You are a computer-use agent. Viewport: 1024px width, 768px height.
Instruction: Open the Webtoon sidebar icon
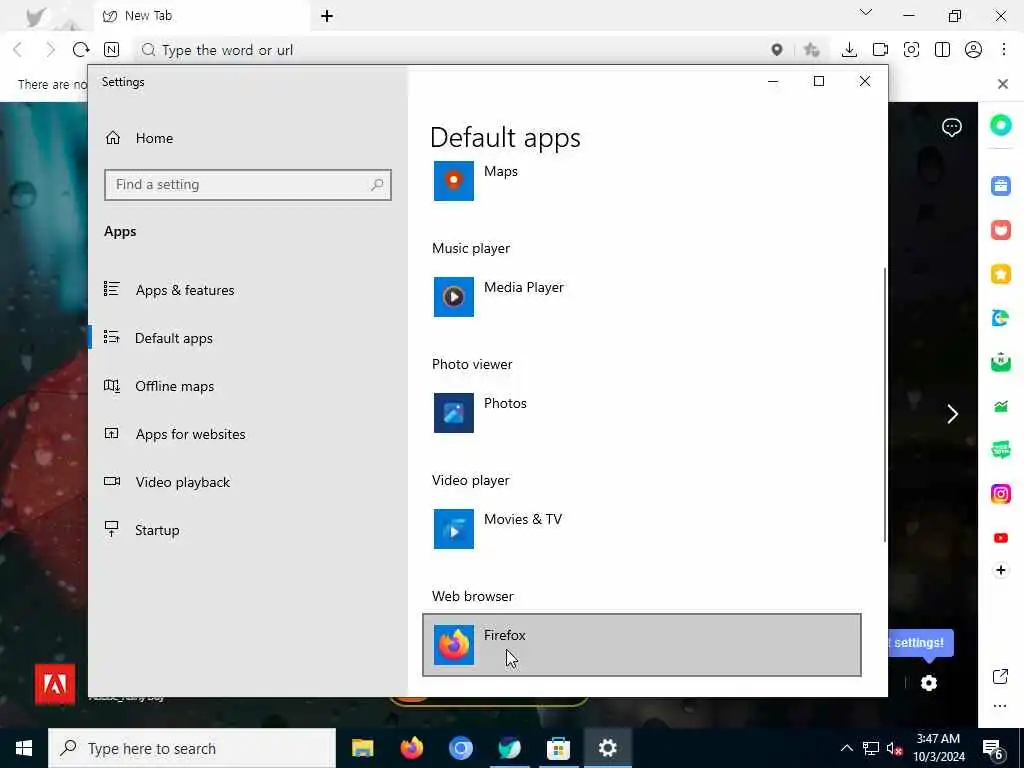click(x=1000, y=449)
